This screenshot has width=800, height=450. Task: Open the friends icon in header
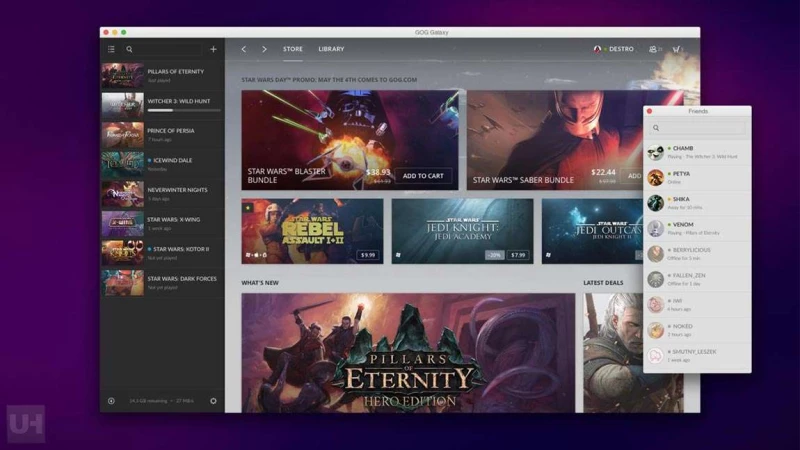pos(655,49)
